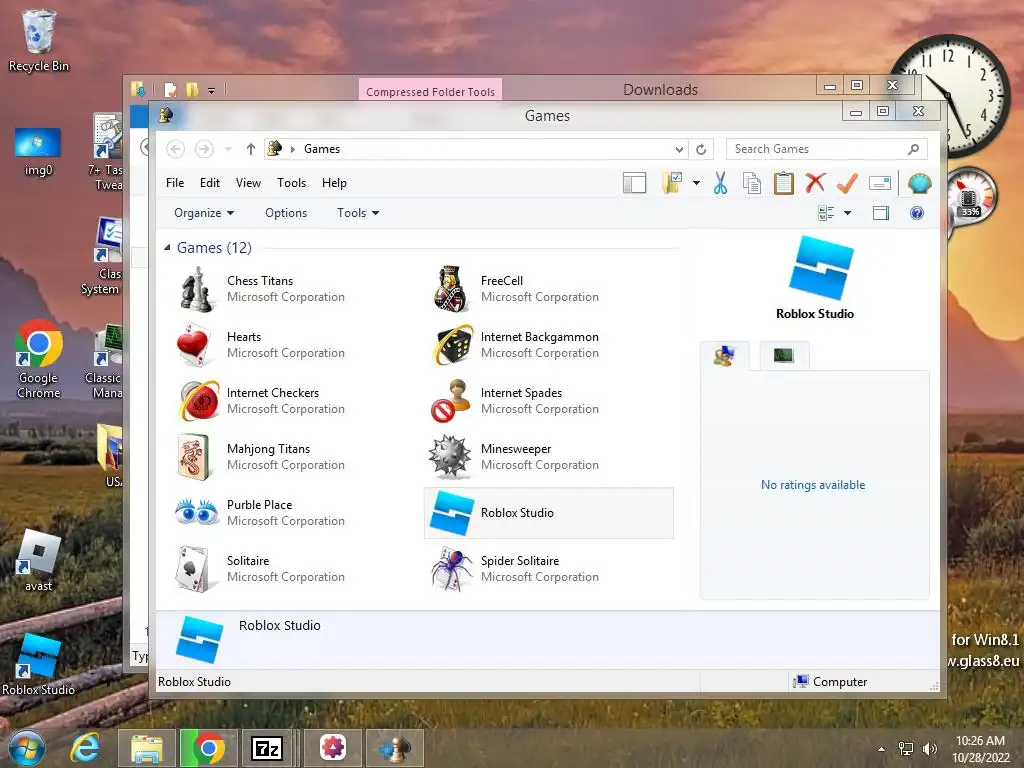Select Roblox Studio in games list
The width and height of the screenshot is (1024, 768).
(x=549, y=513)
